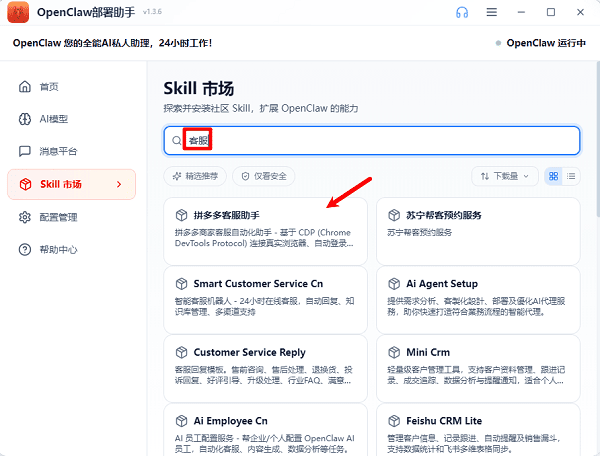Open the hamburger menu in title bar
This screenshot has height=456, width=600.
[x=491, y=13]
